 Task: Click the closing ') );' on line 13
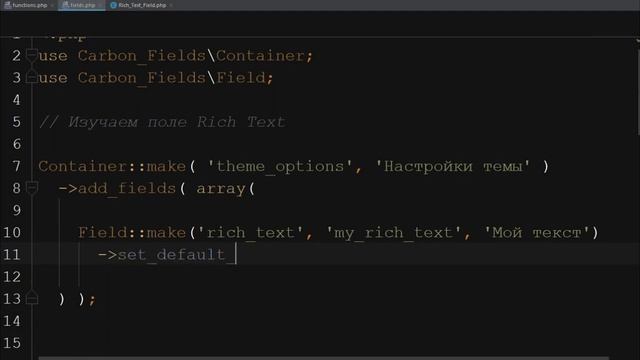click(x=77, y=299)
